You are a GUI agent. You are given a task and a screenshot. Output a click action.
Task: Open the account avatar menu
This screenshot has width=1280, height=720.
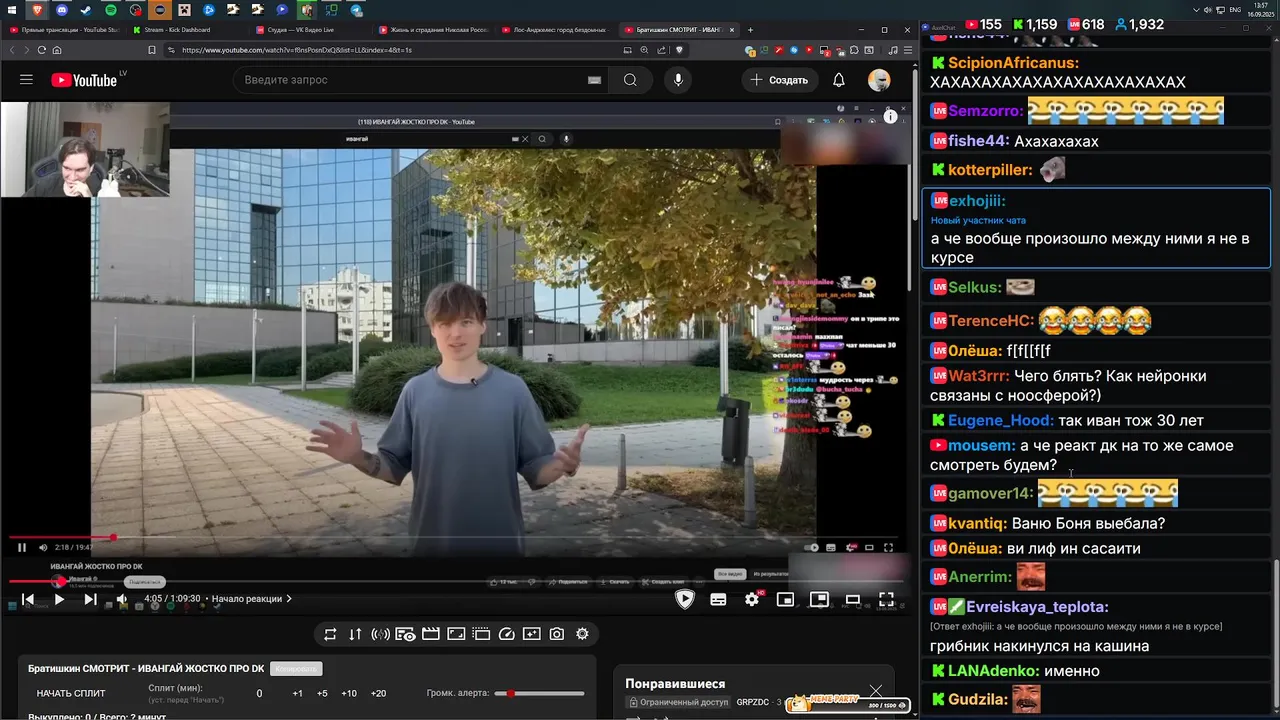click(879, 80)
